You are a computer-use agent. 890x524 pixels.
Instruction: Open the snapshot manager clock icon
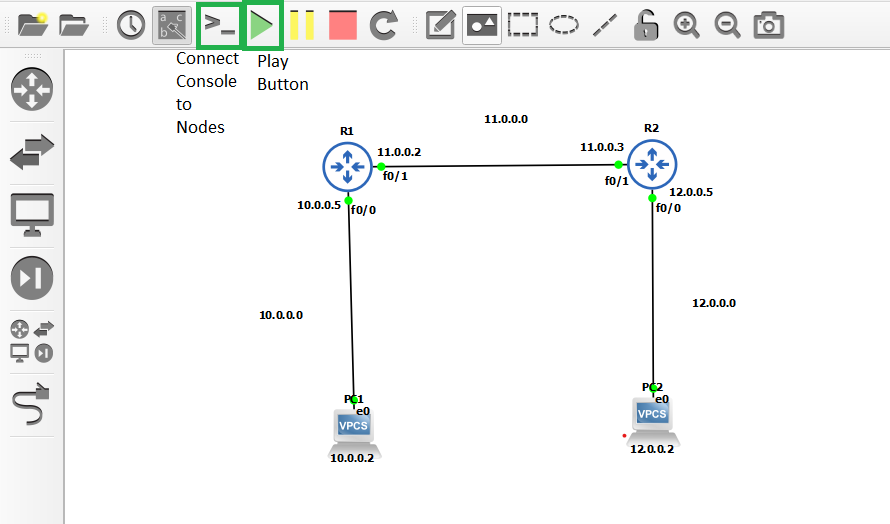click(x=130, y=25)
